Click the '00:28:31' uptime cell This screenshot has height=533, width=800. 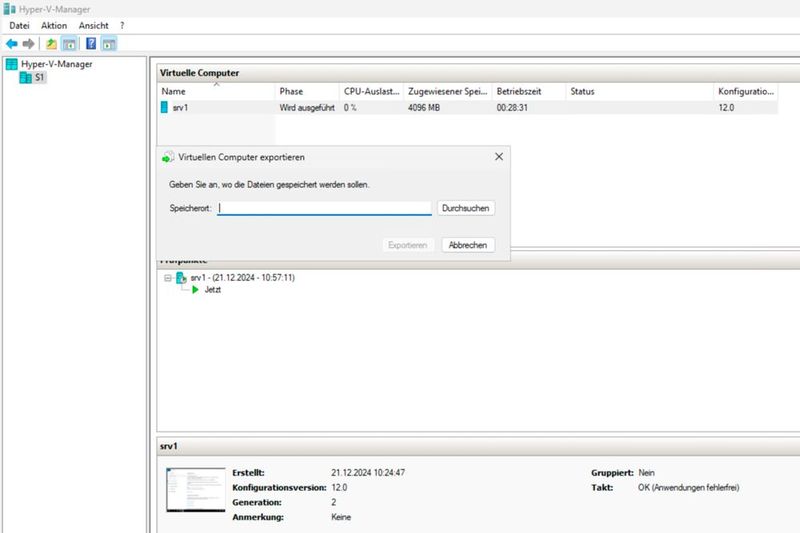coord(512,108)
